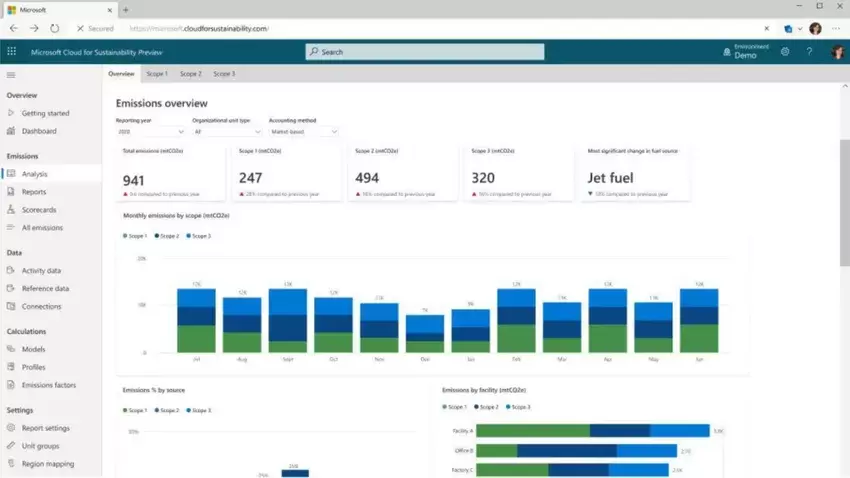Open the user profile avatar in the app header
The image size is (850, 478).
(x=838, y=52)
